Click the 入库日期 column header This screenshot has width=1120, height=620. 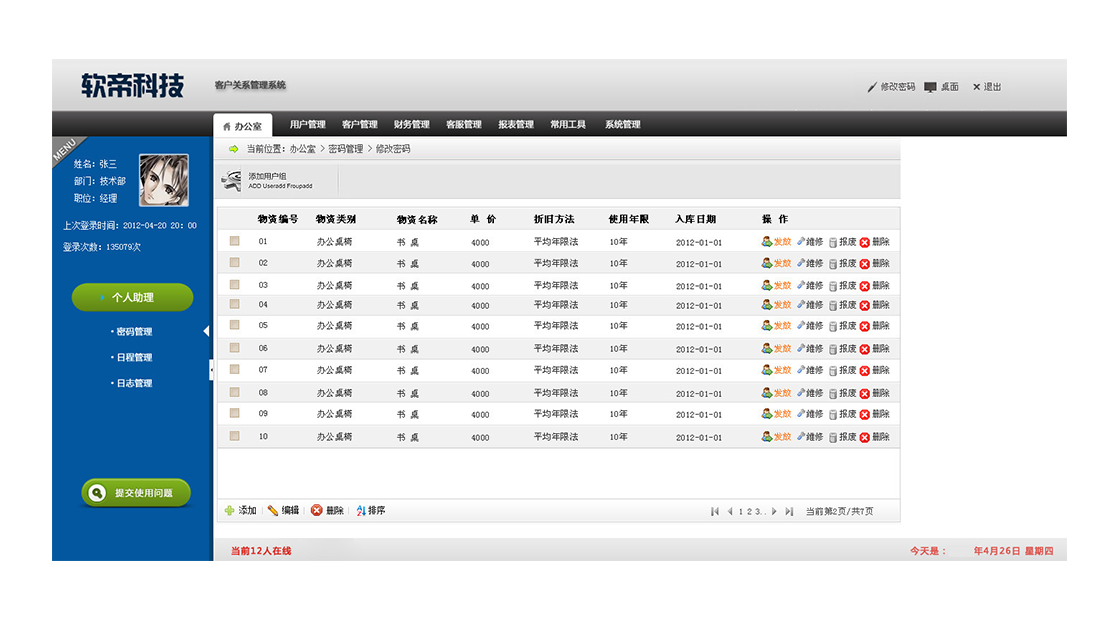[695, 219]
